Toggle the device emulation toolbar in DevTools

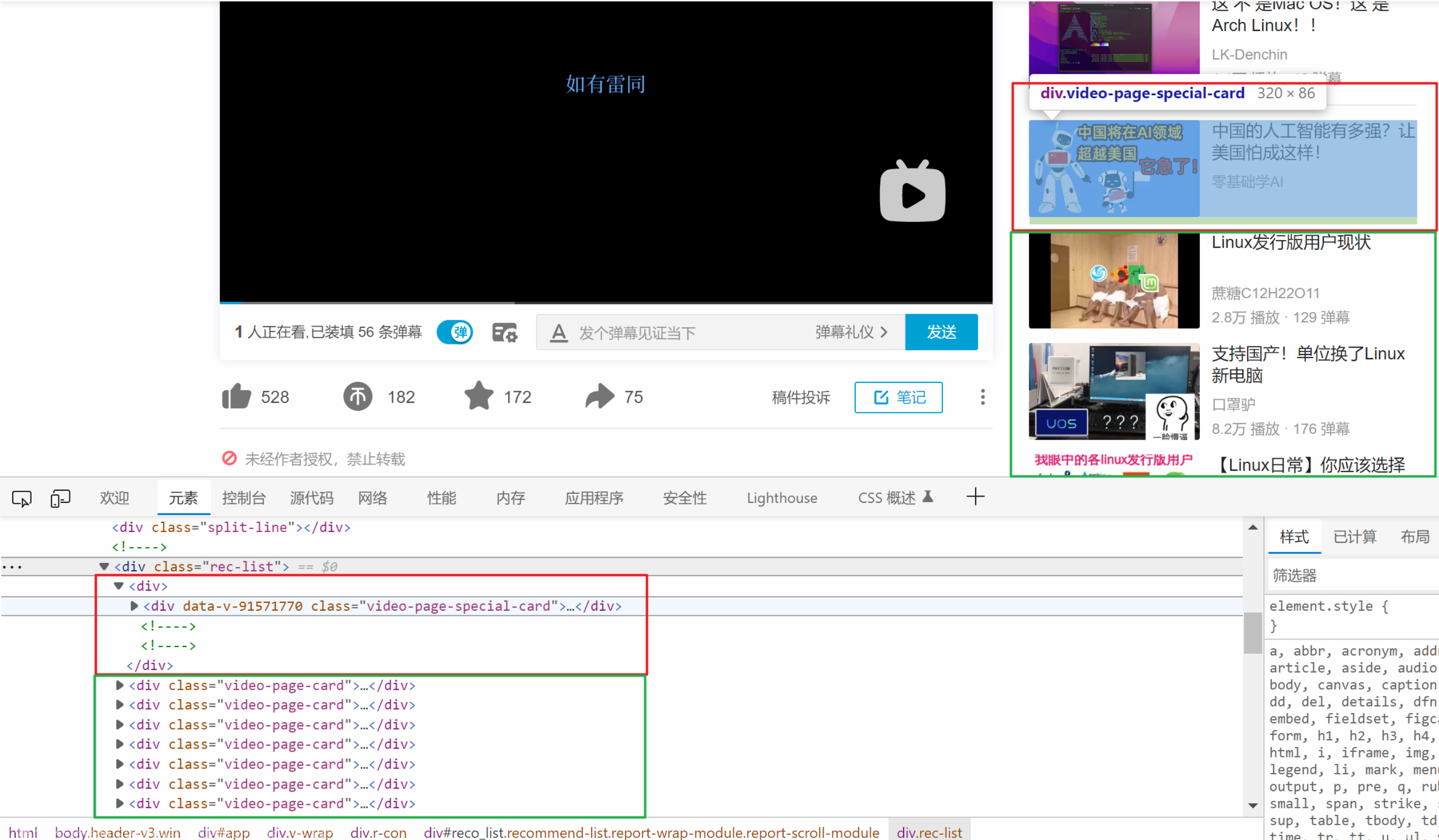pyautogui.click(x=60, y=498)
